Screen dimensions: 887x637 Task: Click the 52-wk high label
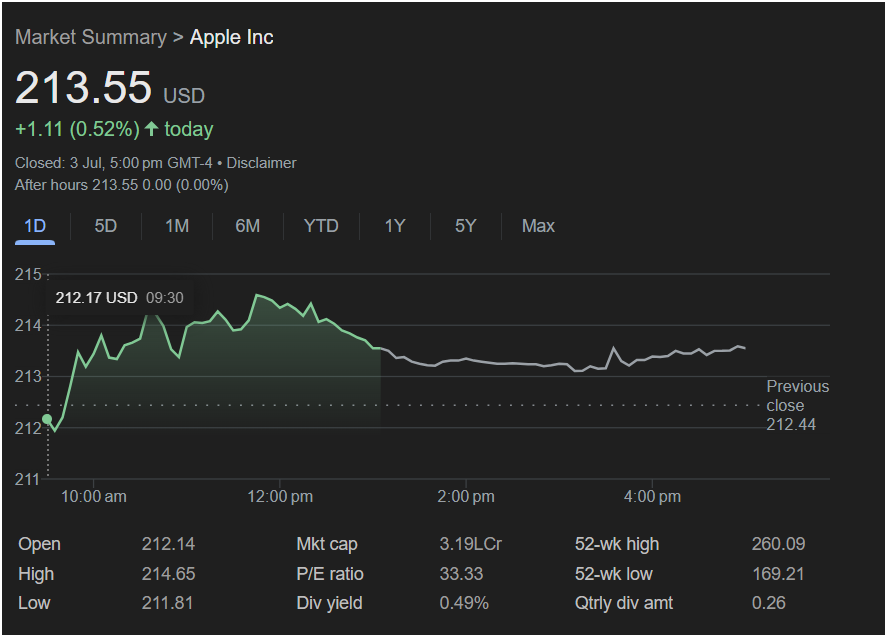click(x=617, y=544)
